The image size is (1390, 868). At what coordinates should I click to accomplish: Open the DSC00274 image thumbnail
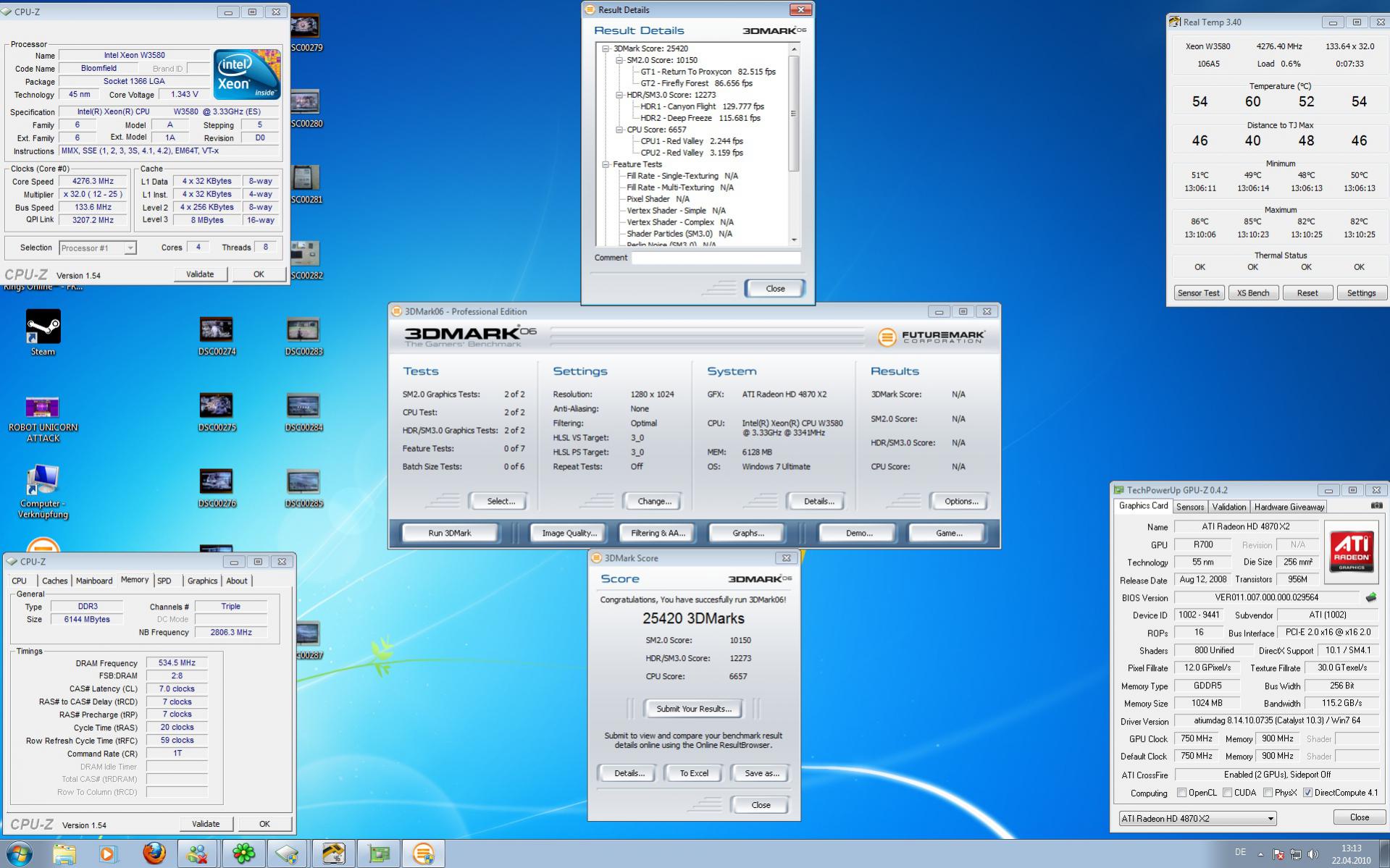pos(216,330)
